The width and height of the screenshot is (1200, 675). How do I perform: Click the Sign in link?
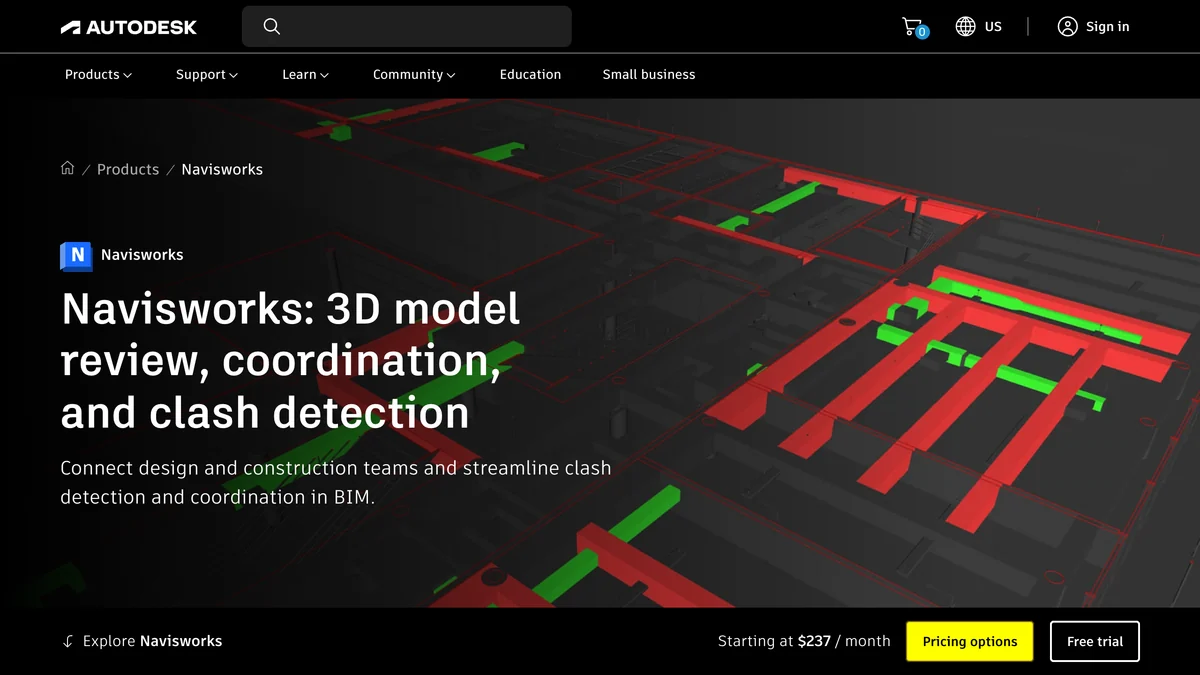[x=1107, y=27]
